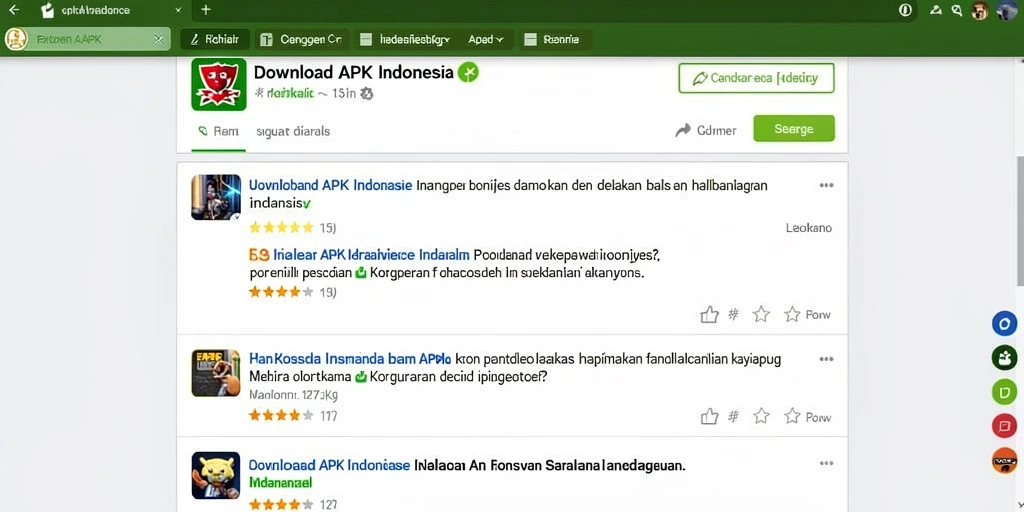Open the 'Dovnloaad APK Indonitase' link
The width and height of the screenshot is (1024, 512).
click(329, 466)
